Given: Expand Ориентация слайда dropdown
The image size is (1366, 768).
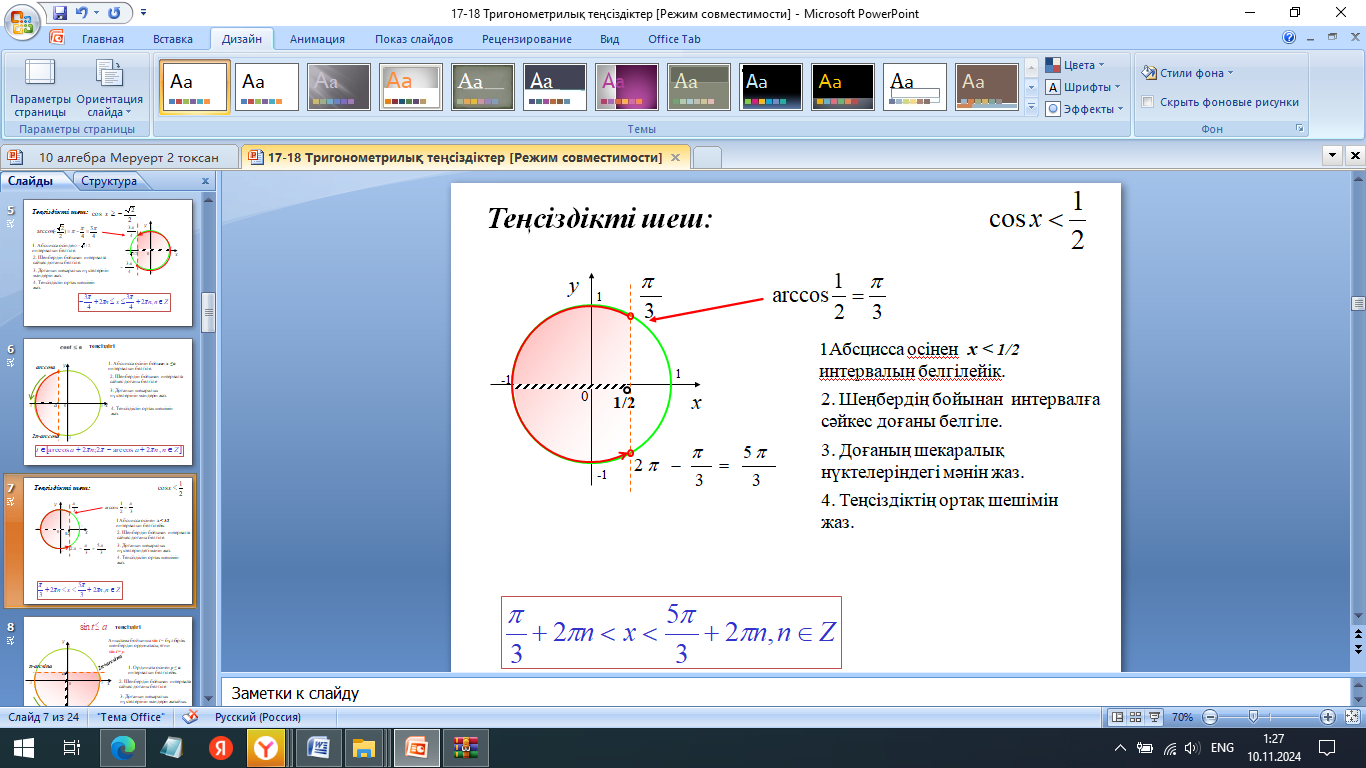Looking at the screenshot, I should pyautogui.click(x=110, y=89).
